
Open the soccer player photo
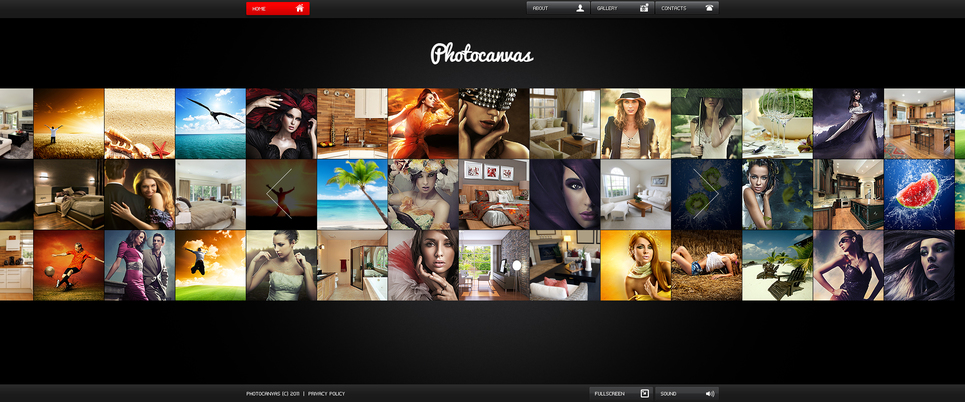[x=69, y=265]
